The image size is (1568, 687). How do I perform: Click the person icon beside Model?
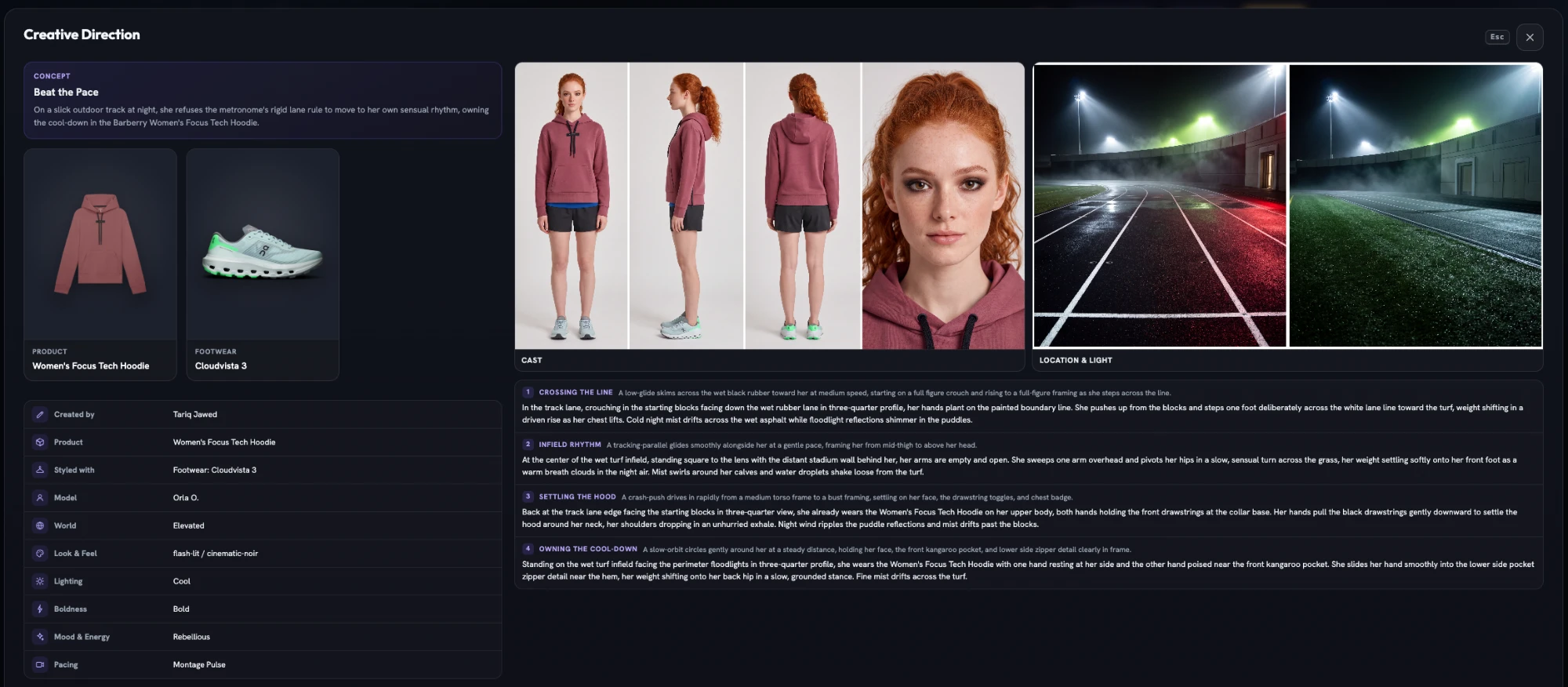click(40, 498)
